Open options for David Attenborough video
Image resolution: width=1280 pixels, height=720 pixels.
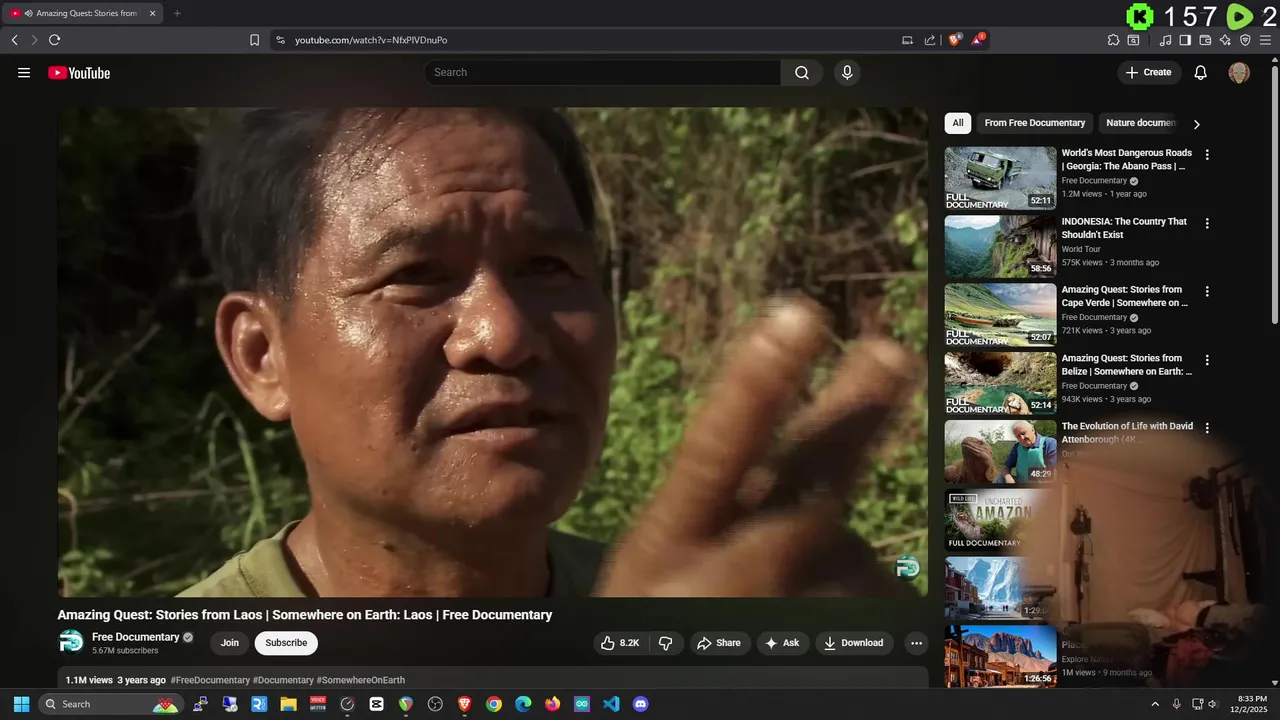1207,428
